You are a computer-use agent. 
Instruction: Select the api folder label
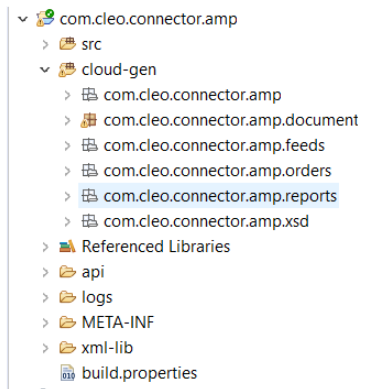pos(93,273)
